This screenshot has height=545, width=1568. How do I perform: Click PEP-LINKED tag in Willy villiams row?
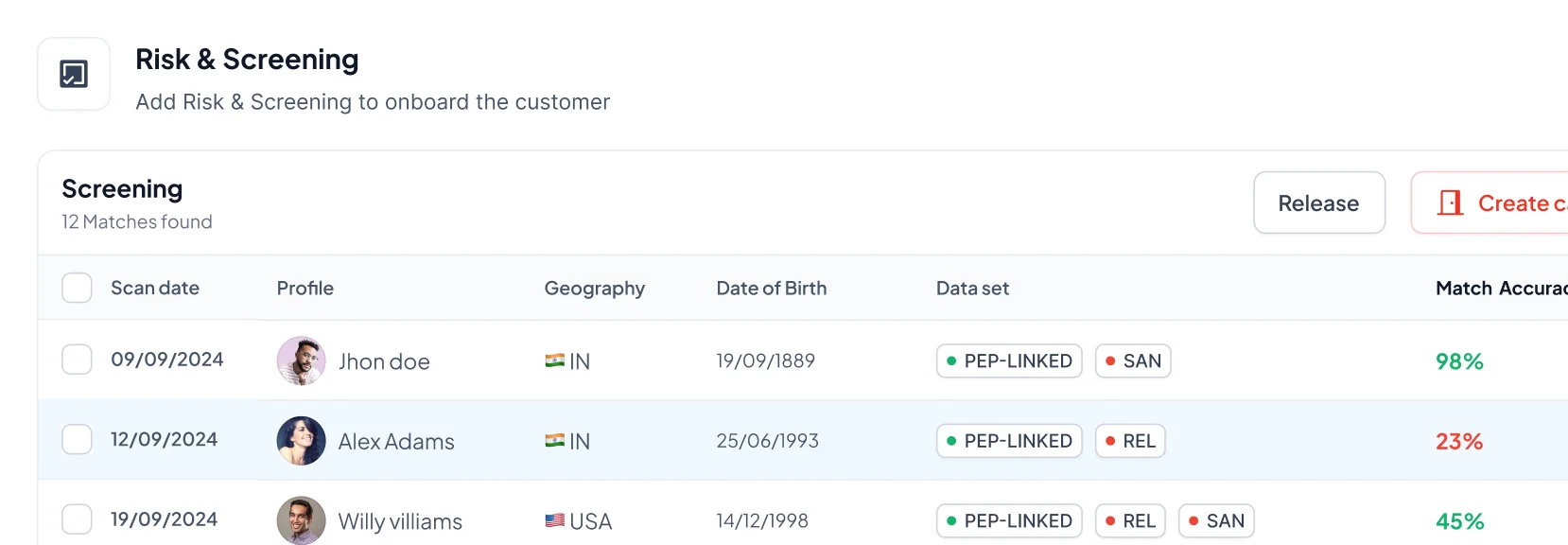coord(1009,520)
